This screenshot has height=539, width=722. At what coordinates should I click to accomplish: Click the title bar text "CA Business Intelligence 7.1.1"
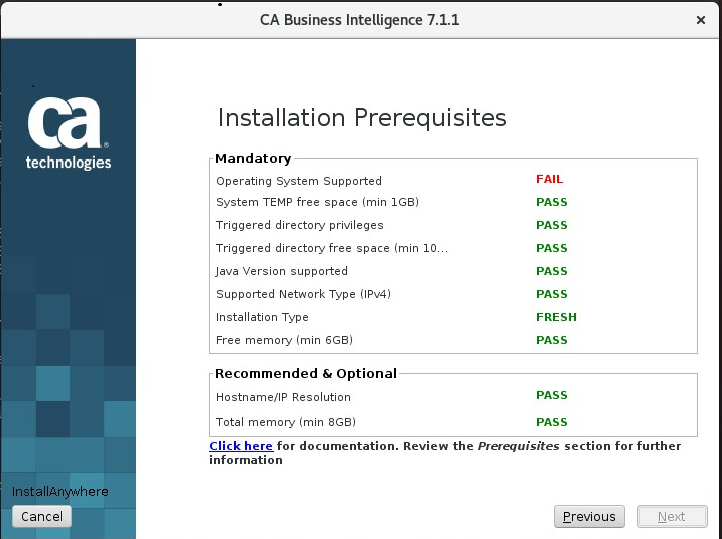[359, 20]
